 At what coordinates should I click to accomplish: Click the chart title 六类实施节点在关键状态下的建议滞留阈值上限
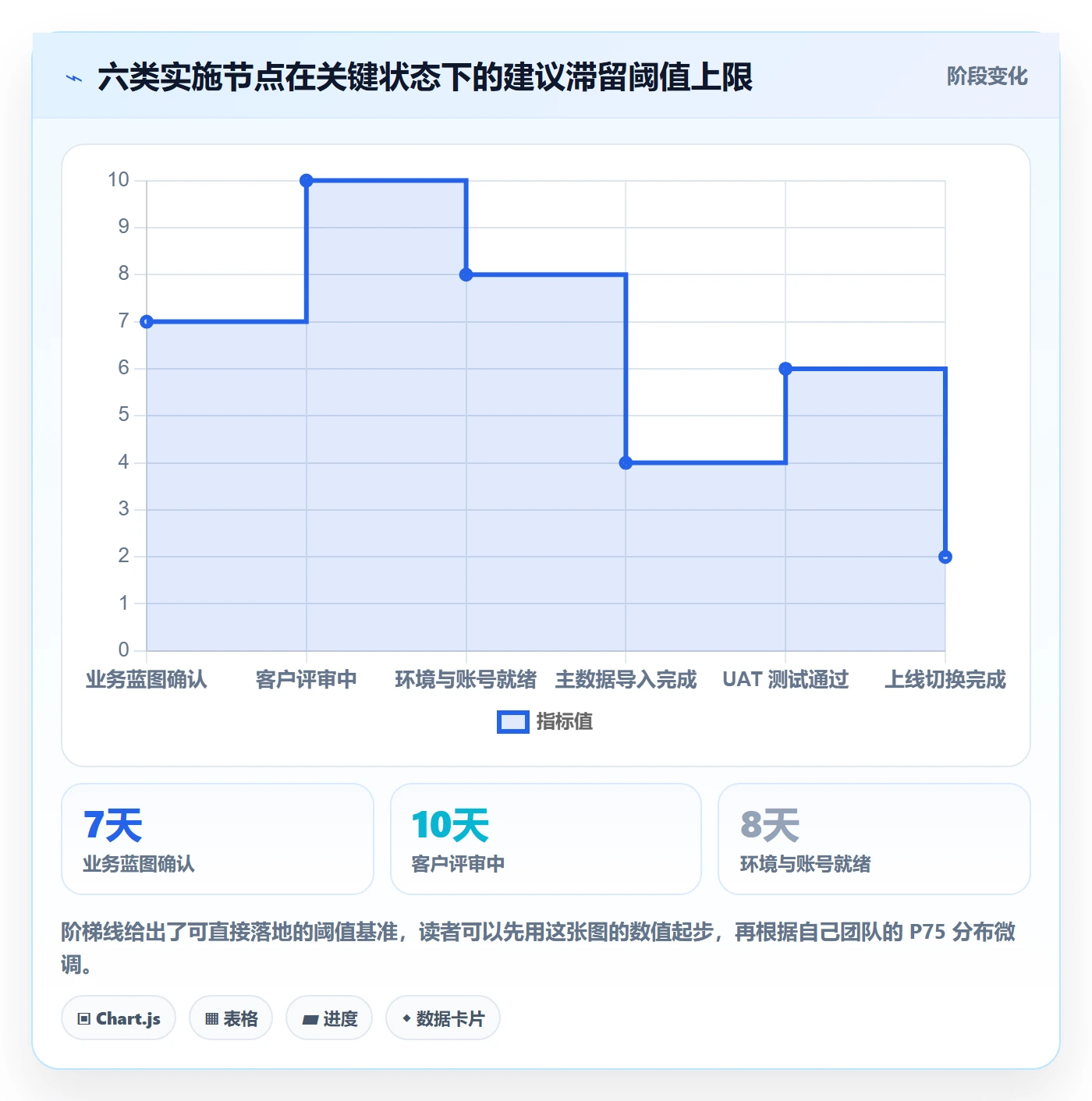pyautogui.click(x=425, y=77)
